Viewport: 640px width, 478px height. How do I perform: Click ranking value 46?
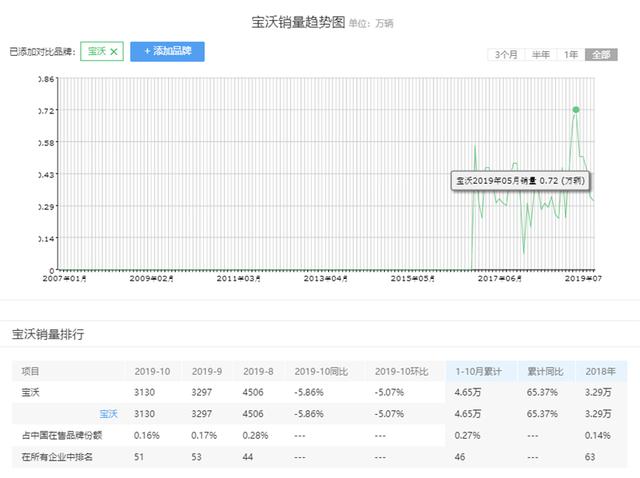click(460, 457)
